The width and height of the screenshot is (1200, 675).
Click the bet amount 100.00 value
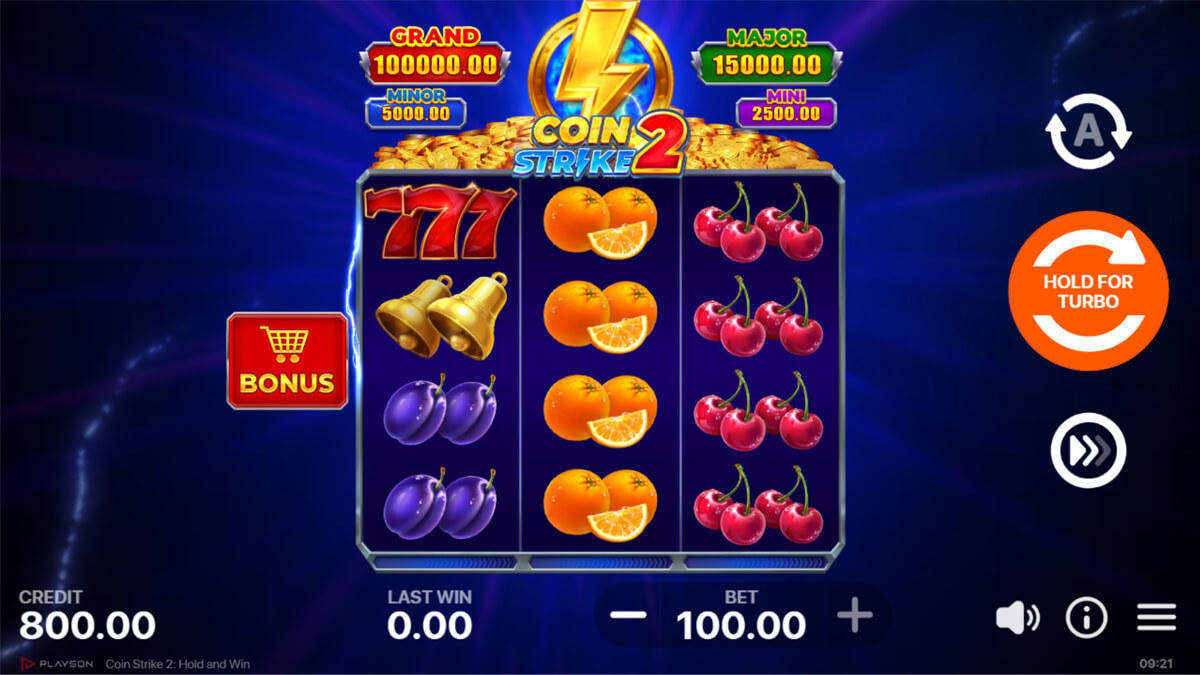pyautogui.click(x=741, y=626)
